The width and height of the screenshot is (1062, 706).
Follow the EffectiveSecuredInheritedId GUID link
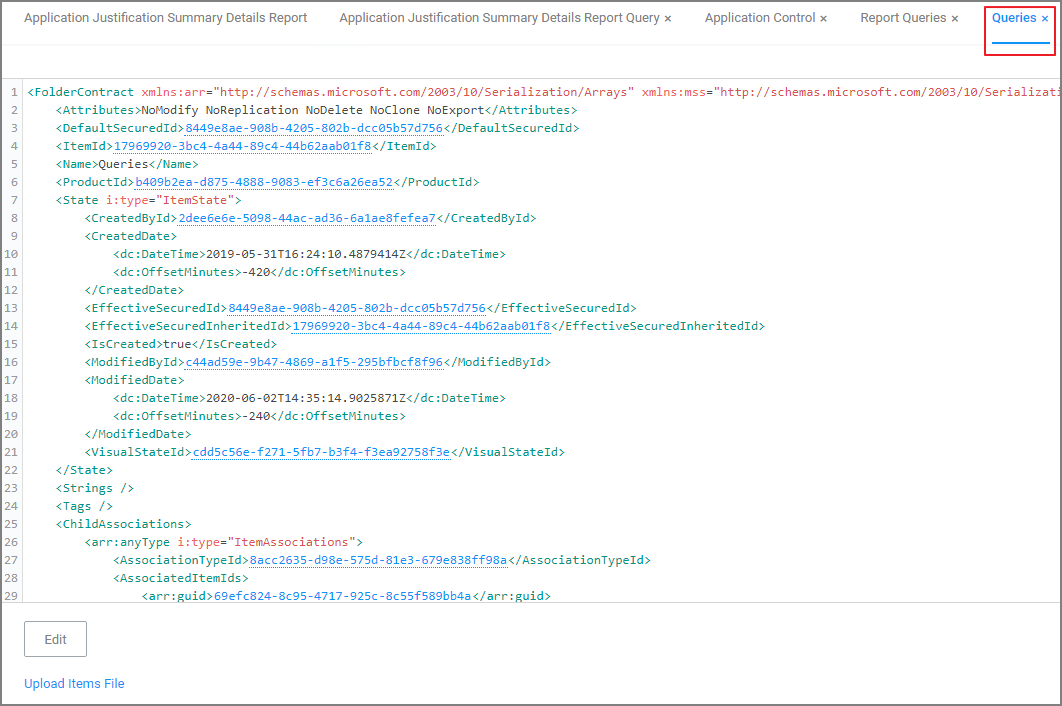coord(421,326)
